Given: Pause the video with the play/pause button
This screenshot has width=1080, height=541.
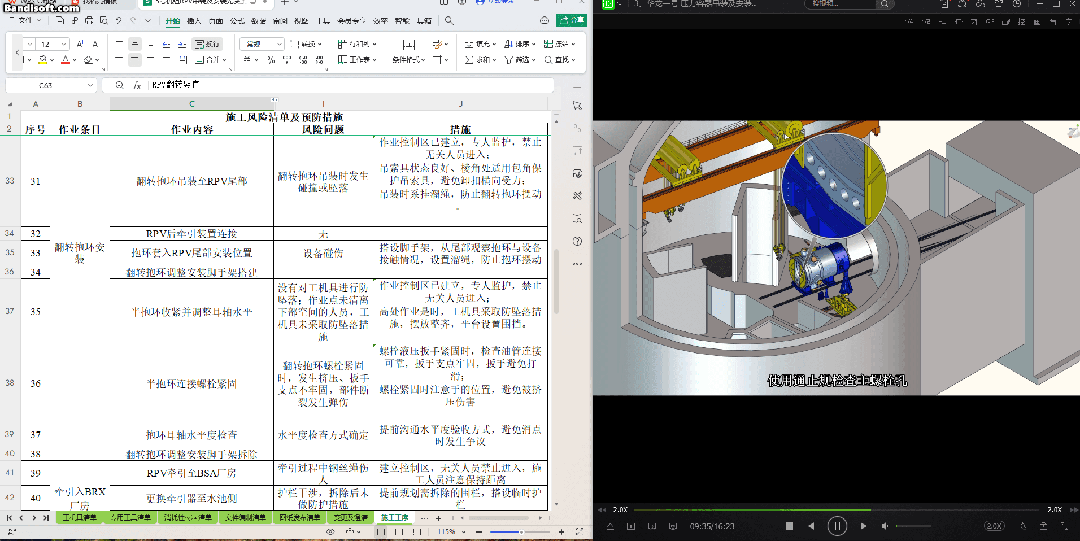Looking at the screenshot, I should (837, 526).
